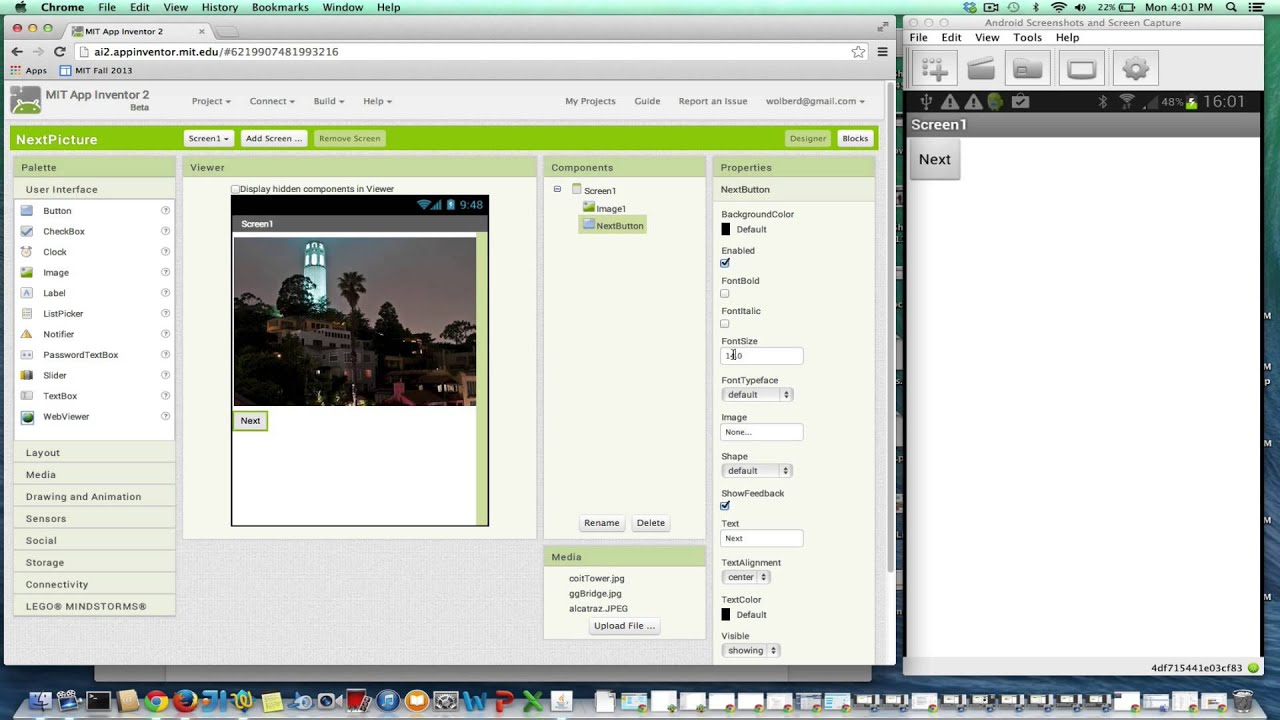Click the FontSize input field
This screenshot has height=720, width=1280.
(761, 355)
